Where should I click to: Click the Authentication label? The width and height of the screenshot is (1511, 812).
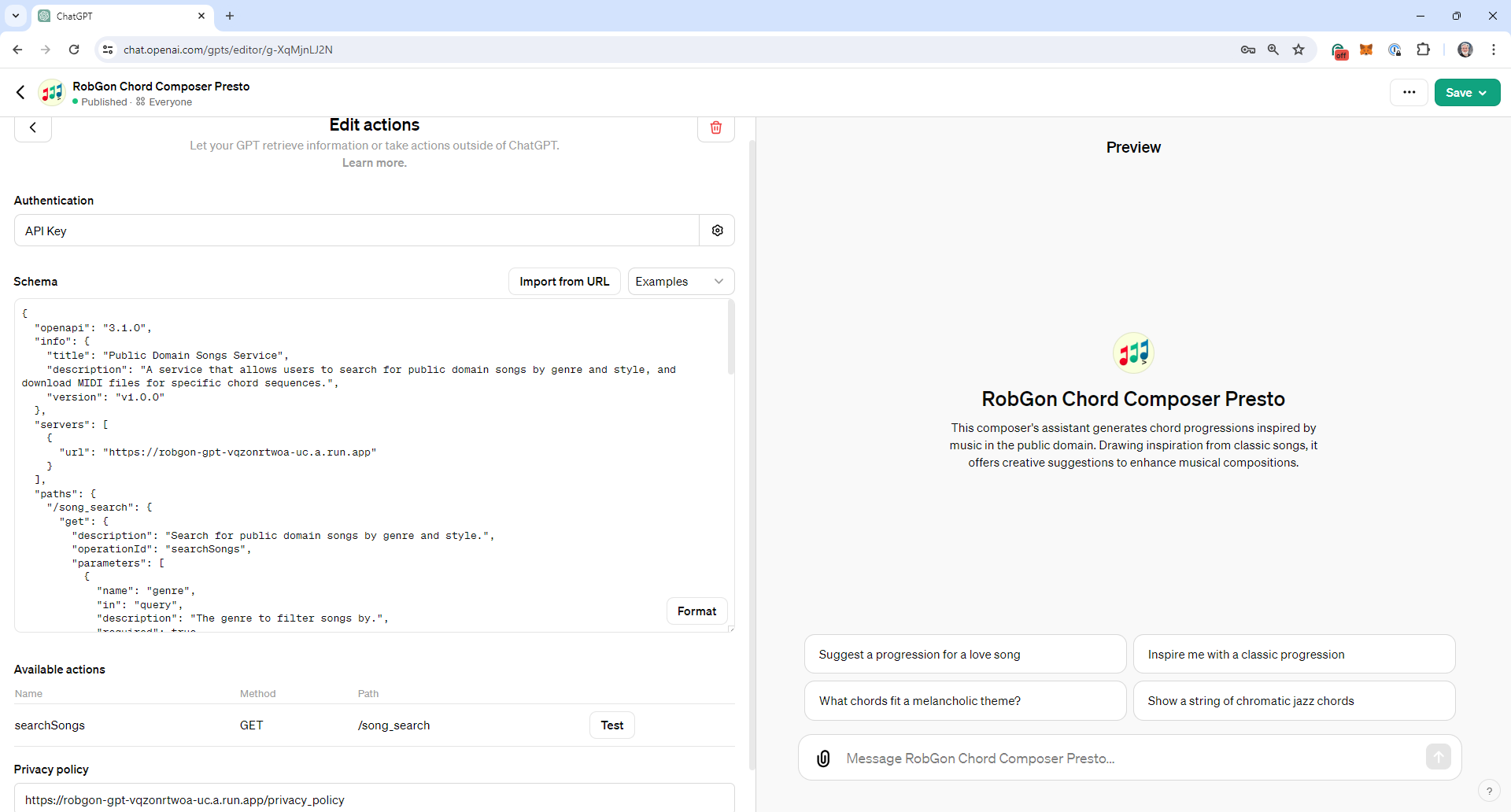pyautogui.click(x=54, y=201)
